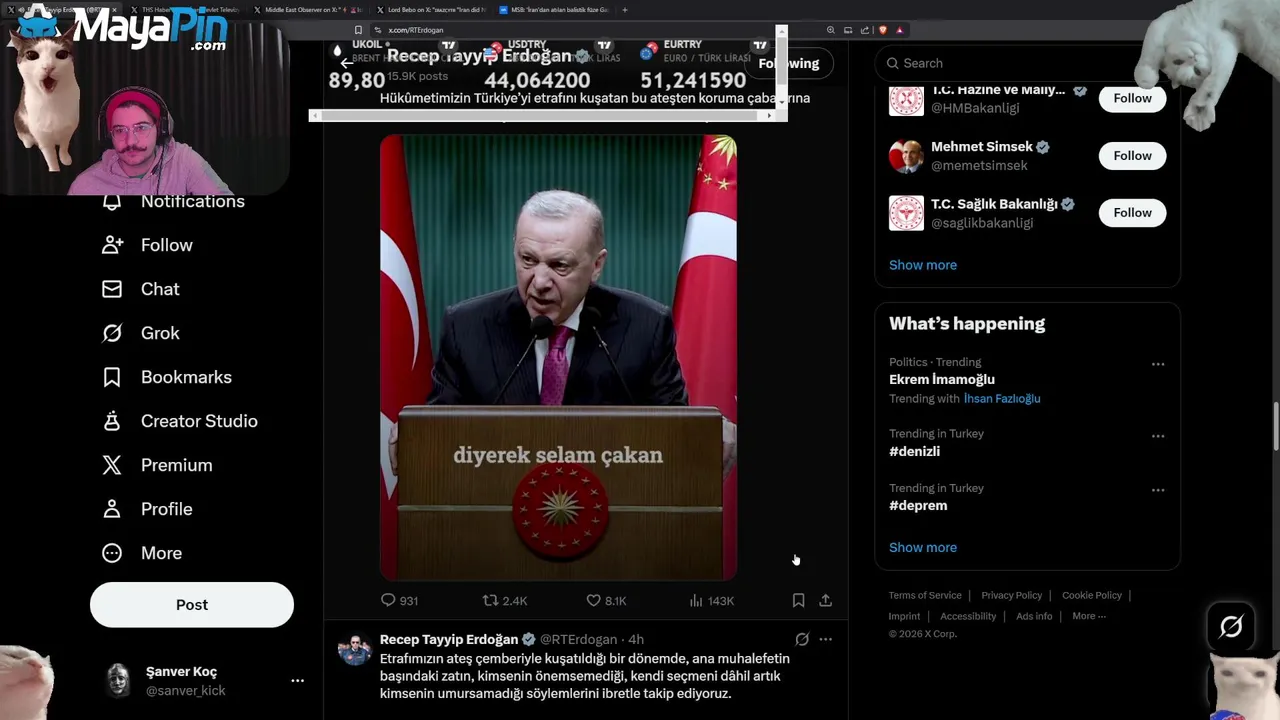This screenshot has width=1280, height=720.
Task: Open the #deprem trend
Action: 918,505
